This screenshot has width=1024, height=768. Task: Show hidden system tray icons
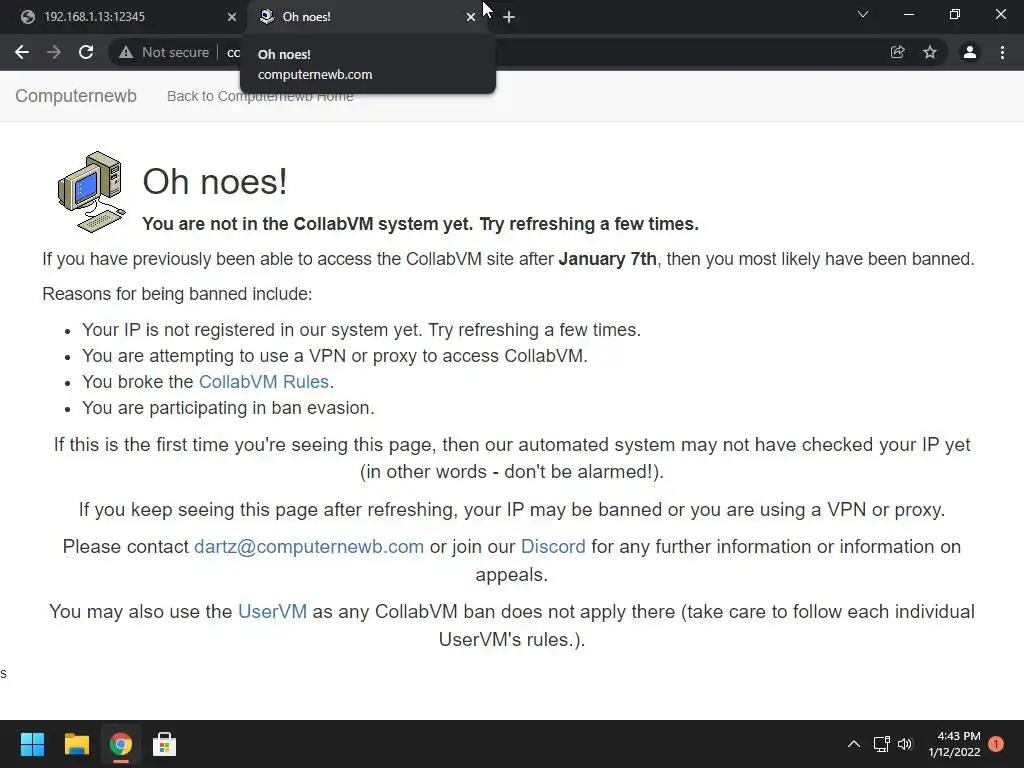[854, 744]
